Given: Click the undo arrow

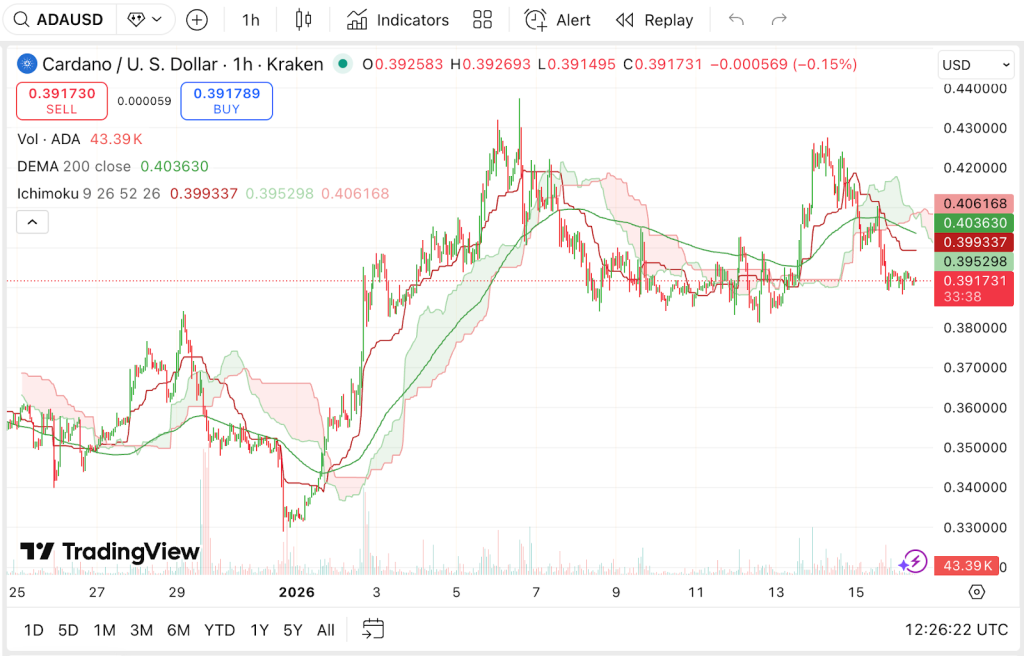Looking at the screenshot, I should (x=737, y=20).
